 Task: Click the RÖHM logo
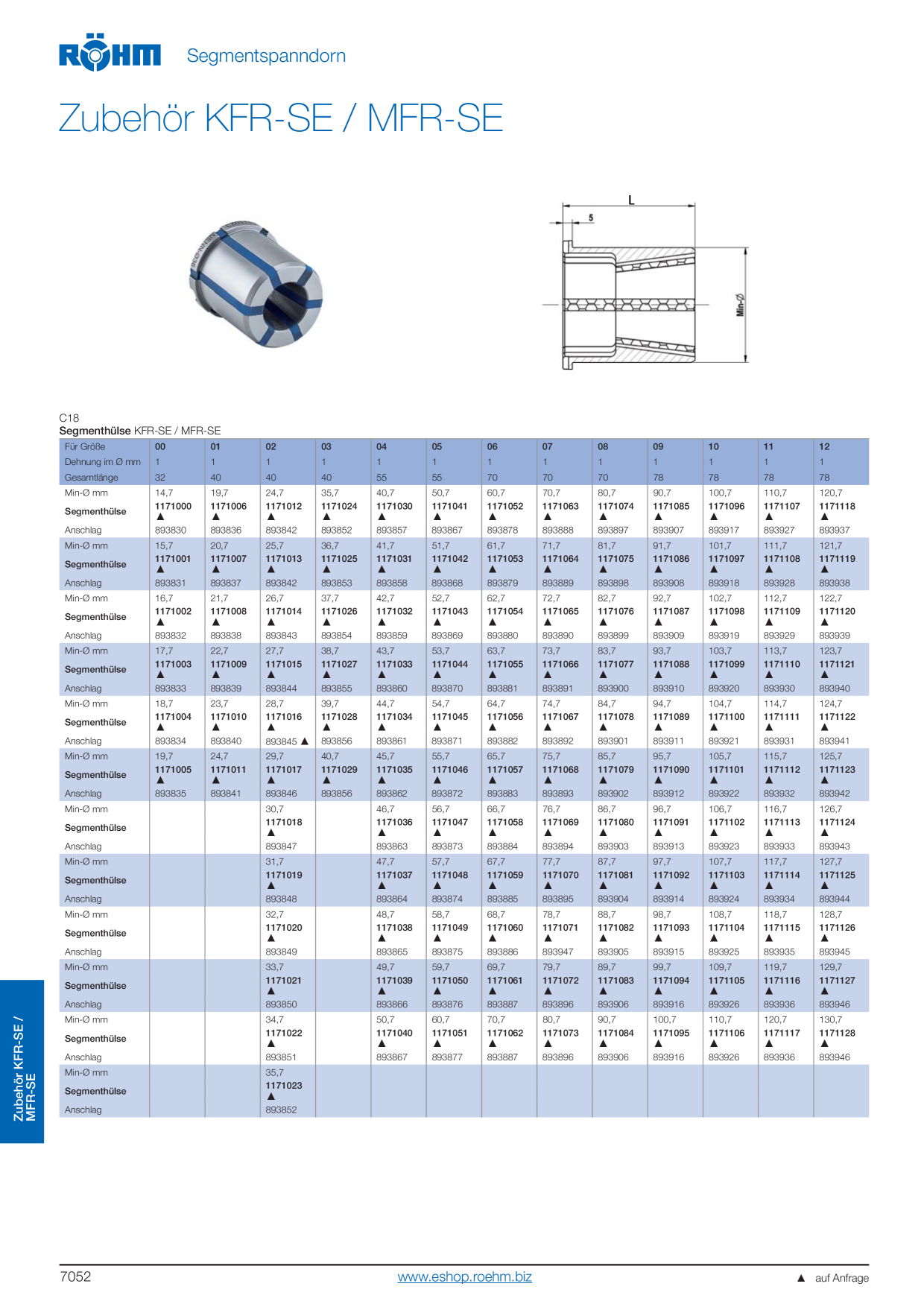coord(110,52)
